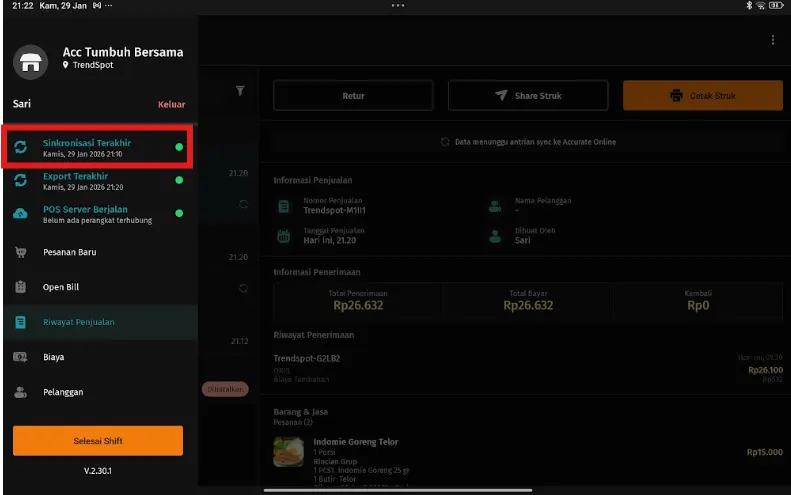Tap the Biaya money icon
Screen dimensions: 791x495
[x=20, y=357]
